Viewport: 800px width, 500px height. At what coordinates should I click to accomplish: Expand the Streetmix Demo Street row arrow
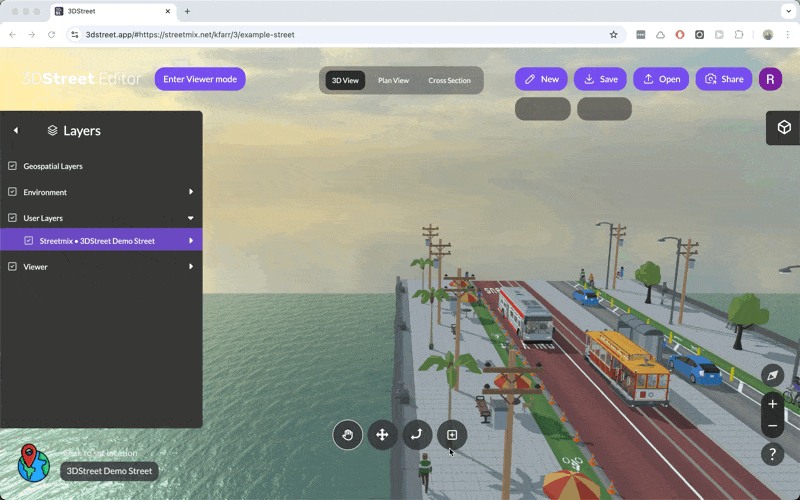[x=191, y=240]
